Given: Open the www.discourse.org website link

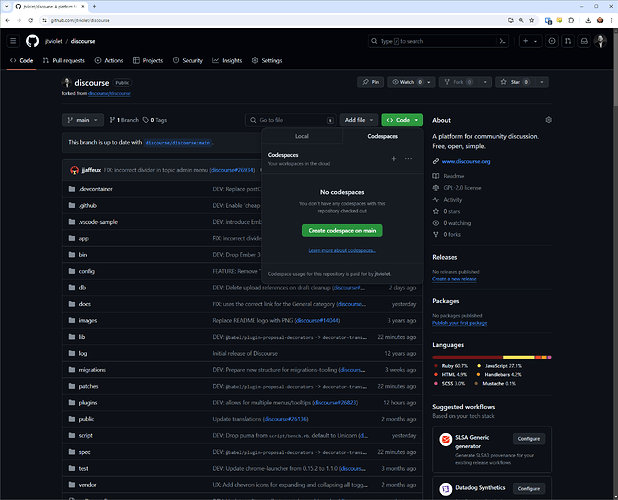Looking at the screenshot, I should coord(466,161).
